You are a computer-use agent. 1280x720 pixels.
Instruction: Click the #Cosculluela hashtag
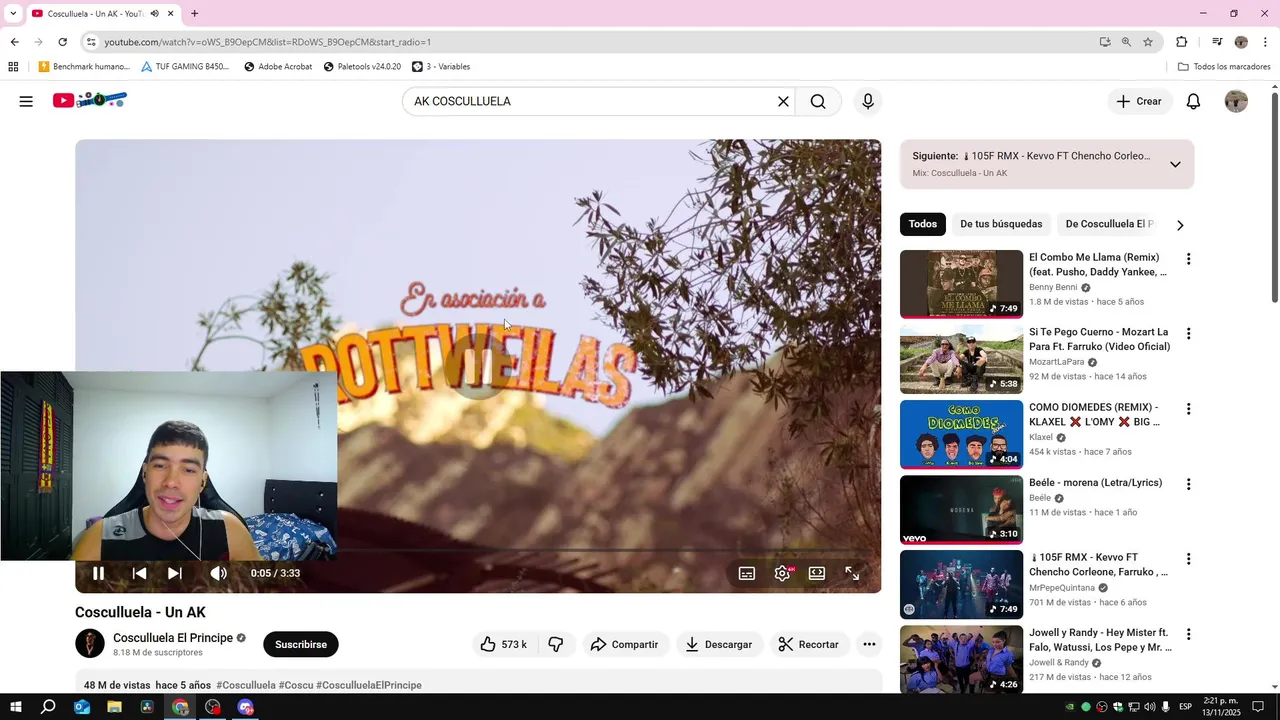246,685
